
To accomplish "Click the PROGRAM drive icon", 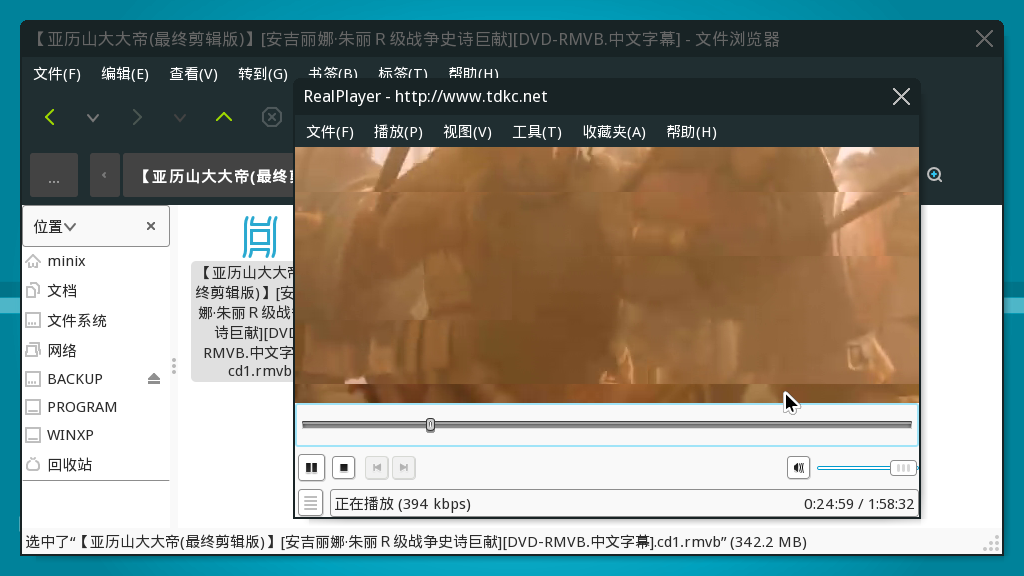I will (33, 407).
